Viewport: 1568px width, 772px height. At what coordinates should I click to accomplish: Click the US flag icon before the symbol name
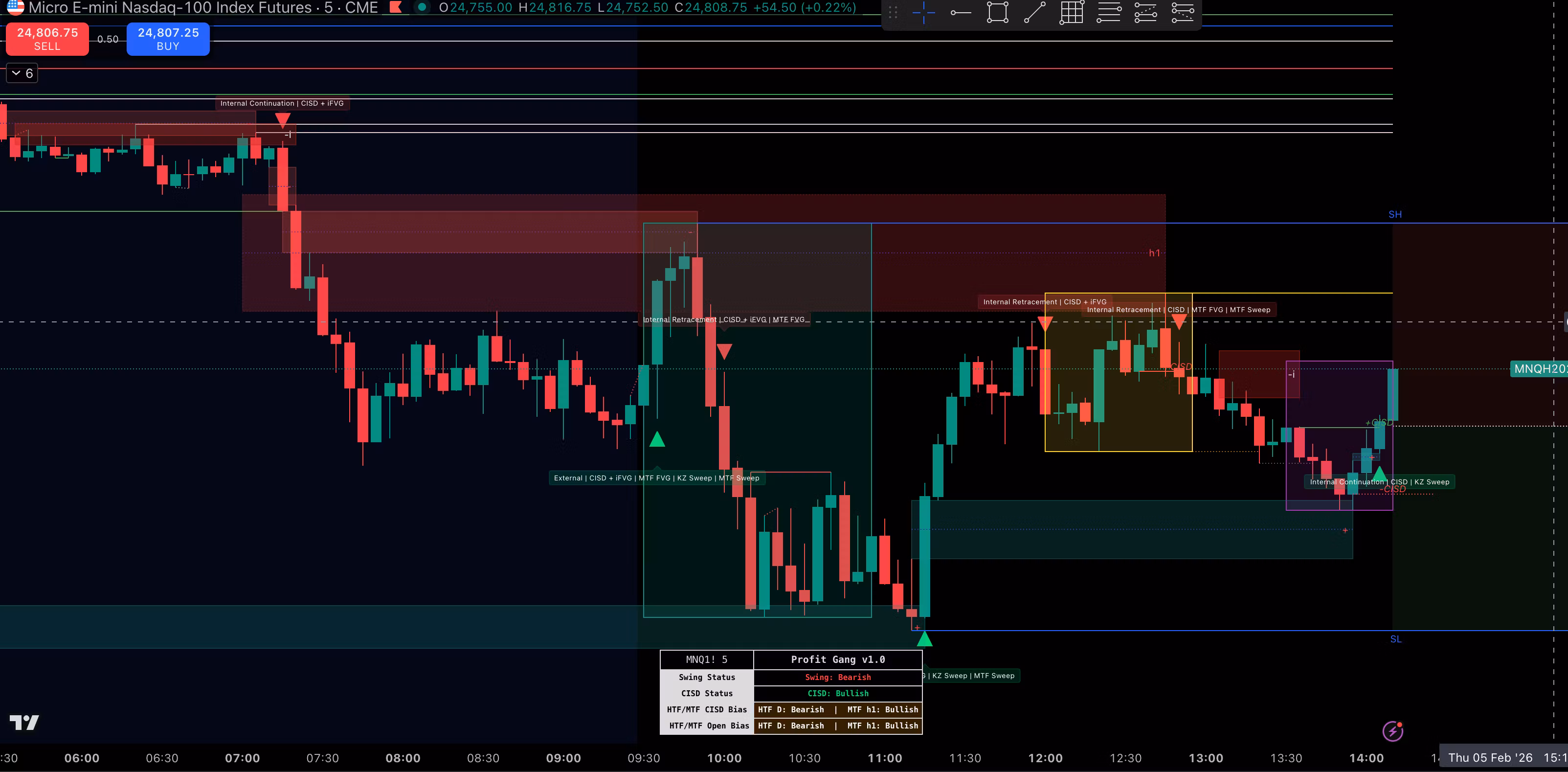coord(15,8)
